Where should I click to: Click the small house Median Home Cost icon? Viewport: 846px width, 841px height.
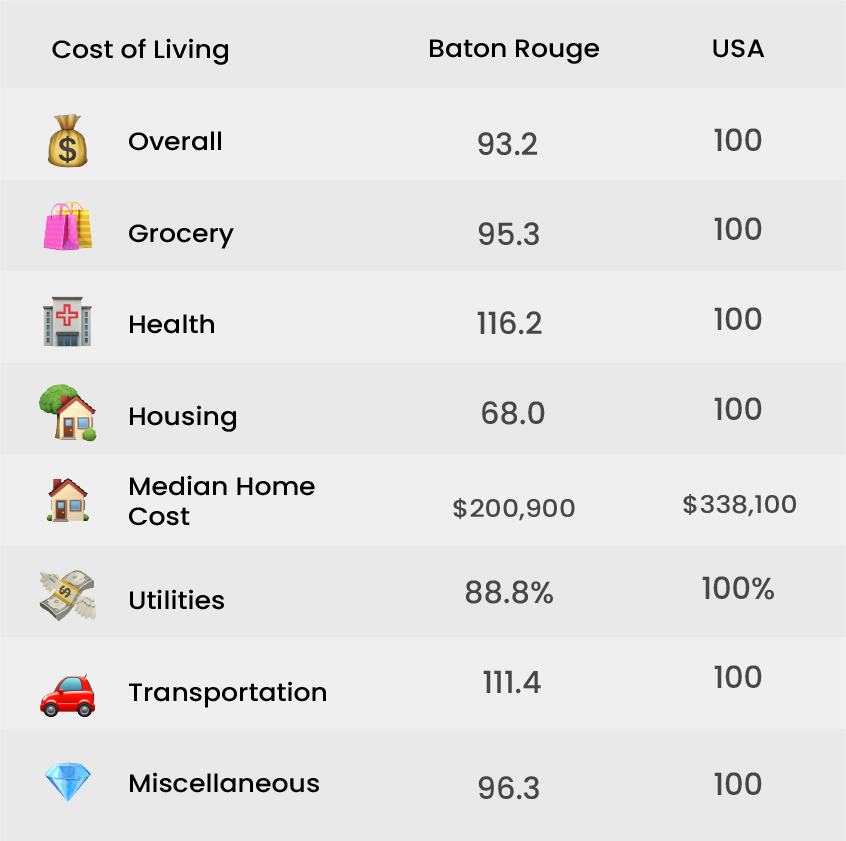[x=67, y=500]
